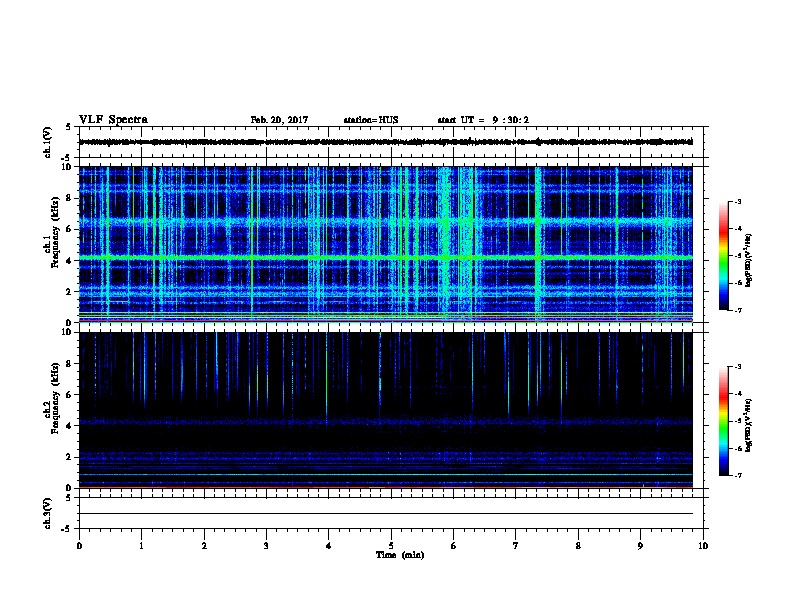Screen dimensions: 792x612
Task: Click the ch.1 colorbar unit label log(PSD)
Action: coord(749,261)
